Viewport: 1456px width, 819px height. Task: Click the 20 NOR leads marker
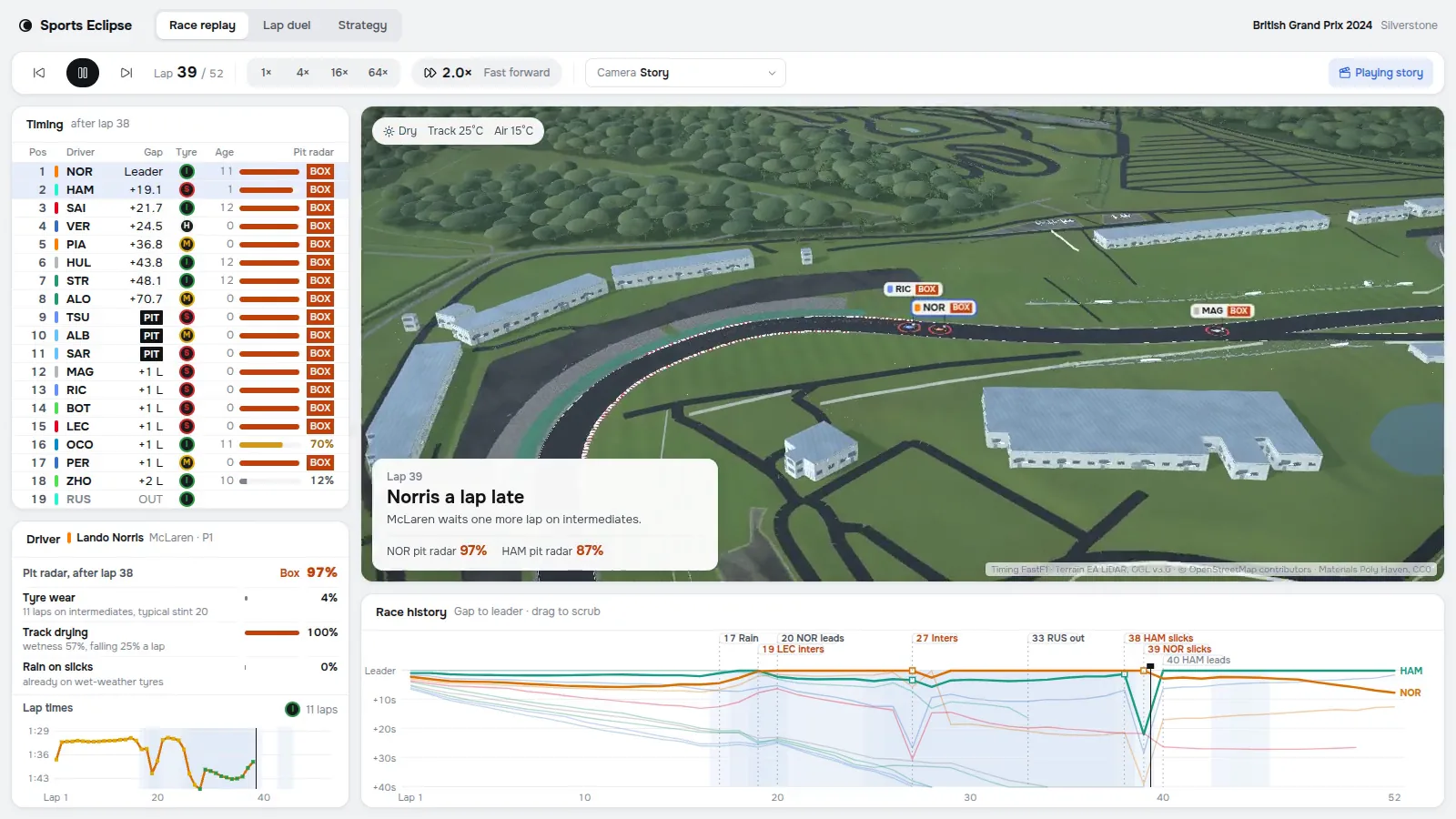coord(813,638)
